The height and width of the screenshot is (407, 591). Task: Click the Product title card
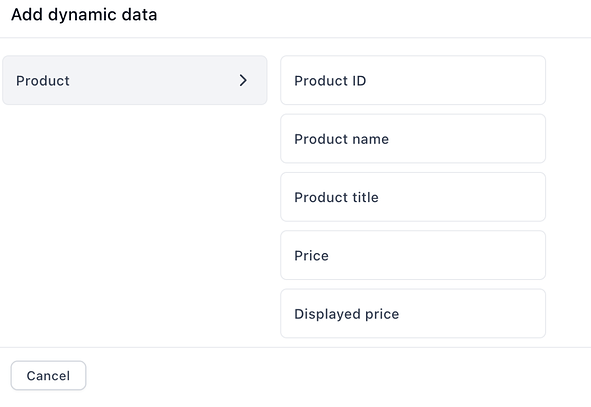click(x=413, y=197)
